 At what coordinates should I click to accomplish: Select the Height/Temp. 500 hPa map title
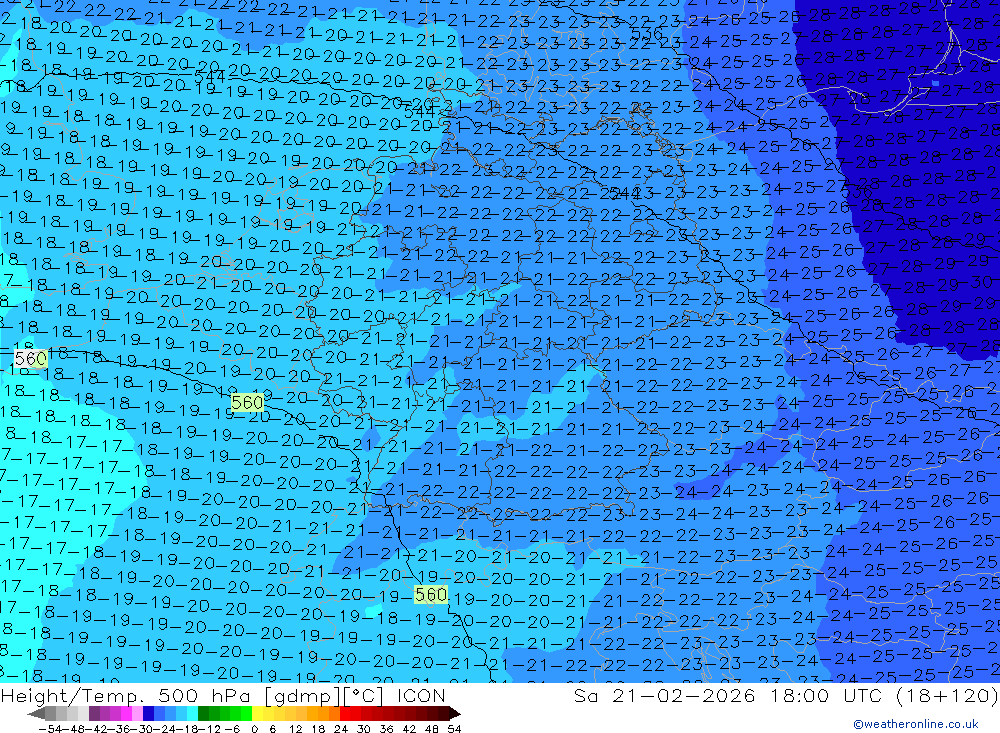(223, 695)
